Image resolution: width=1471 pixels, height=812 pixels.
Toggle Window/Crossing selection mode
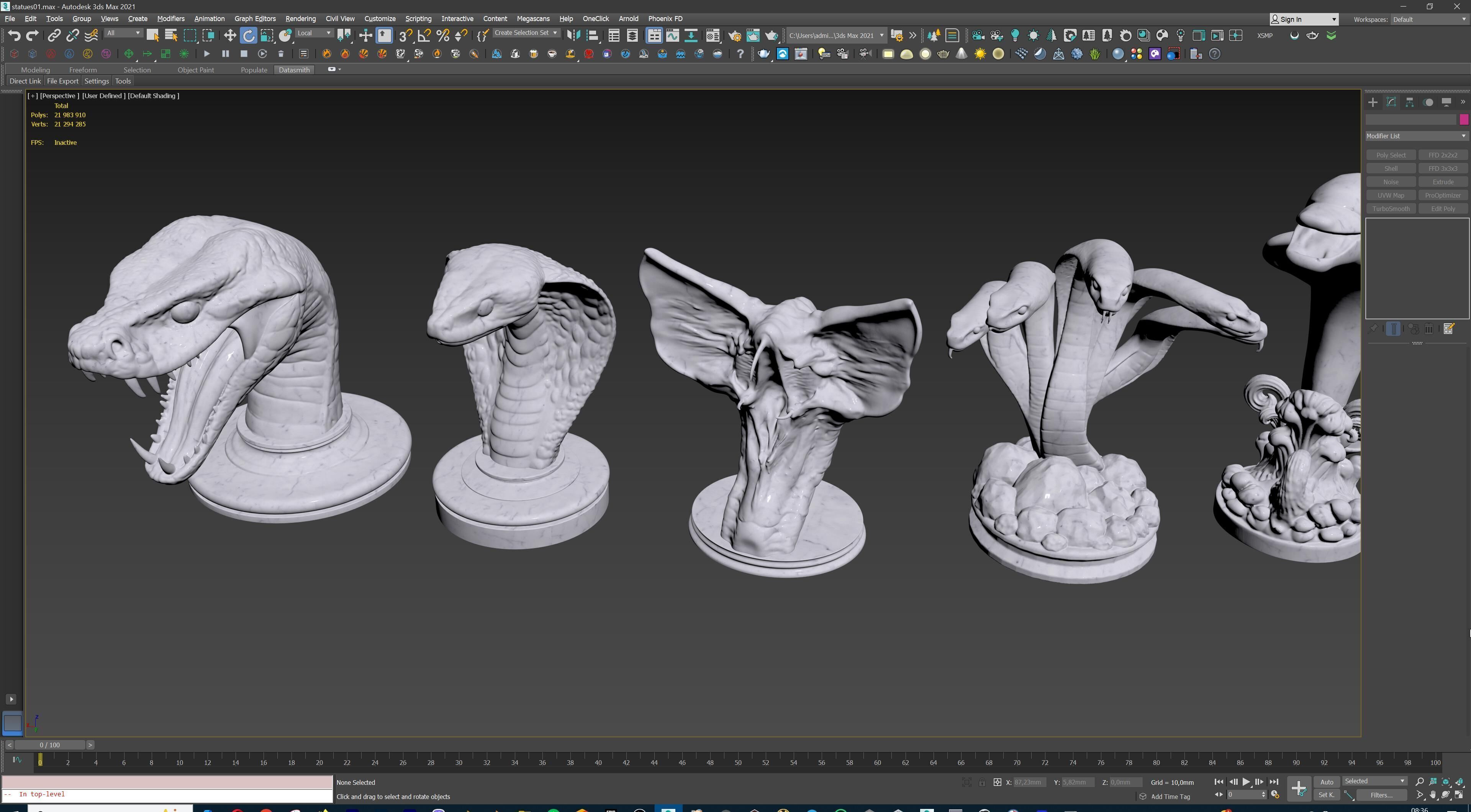point(208,35)
